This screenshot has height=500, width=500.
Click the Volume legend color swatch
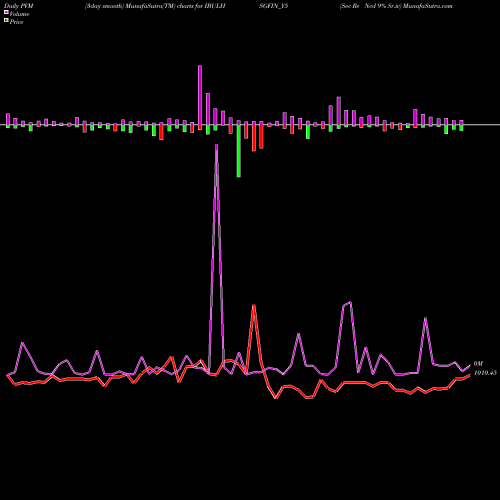coord(6,13)
